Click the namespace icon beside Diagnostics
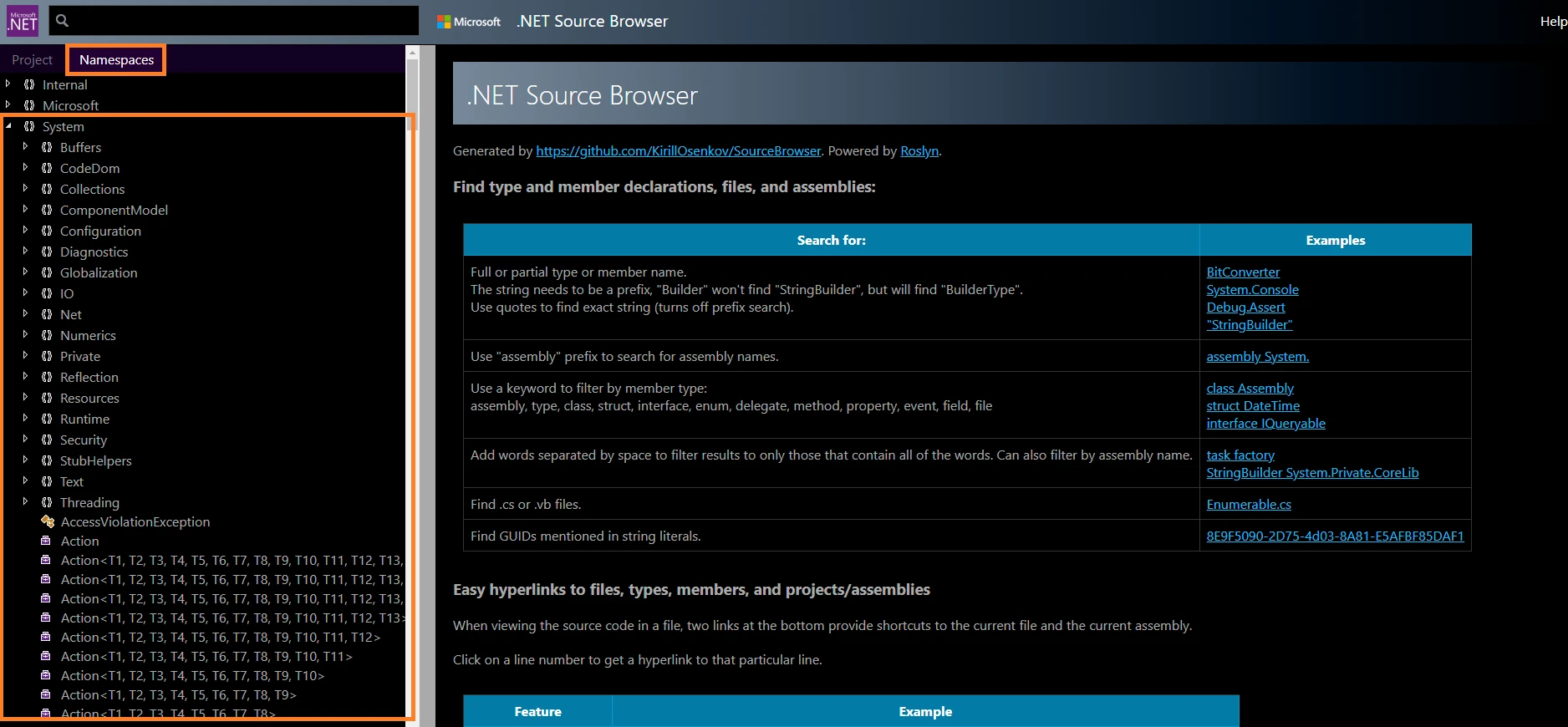This screenshot has height=727, width=1568. click(x=47, y=252)
